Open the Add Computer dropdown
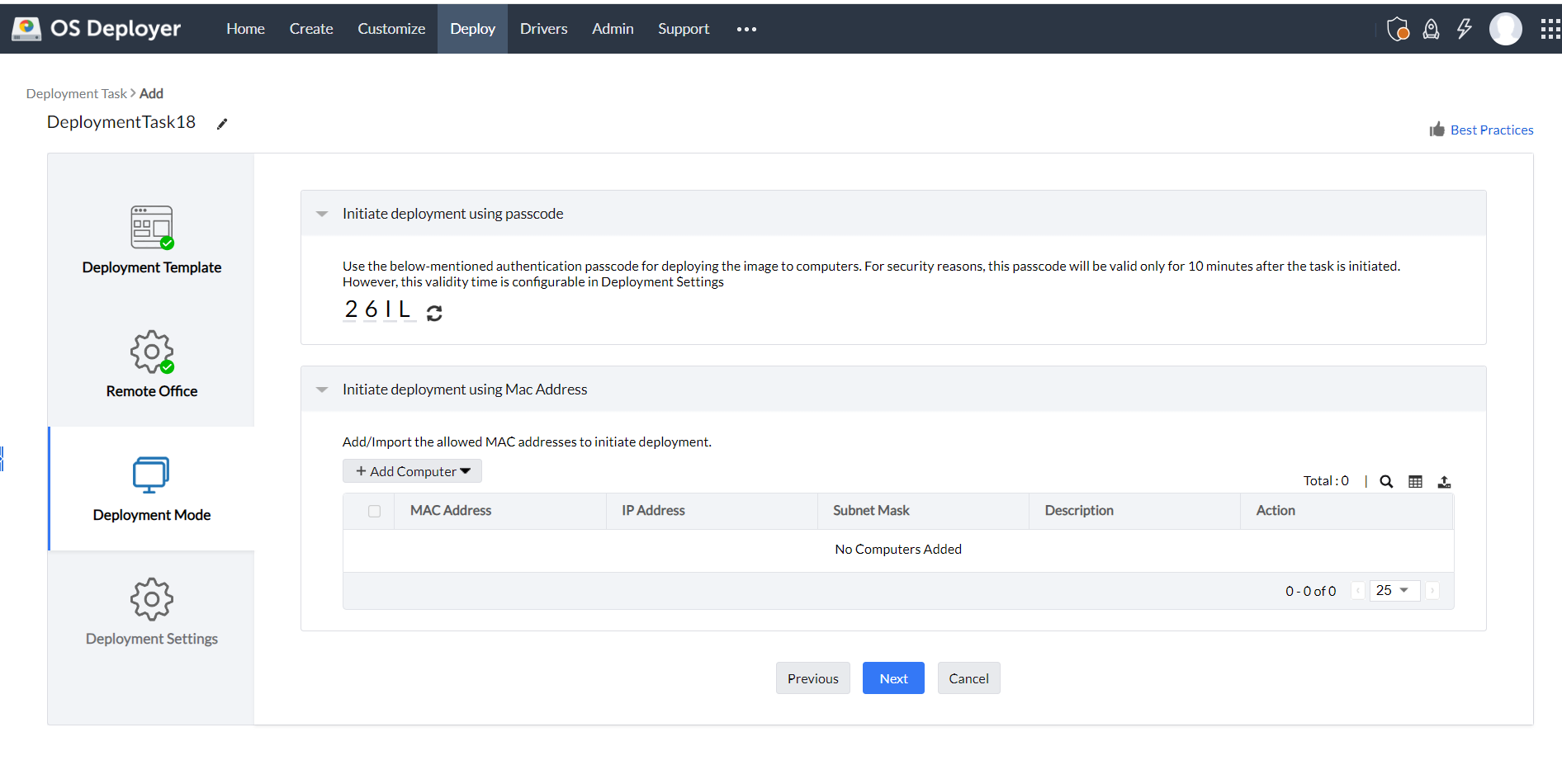 point(412,470)
